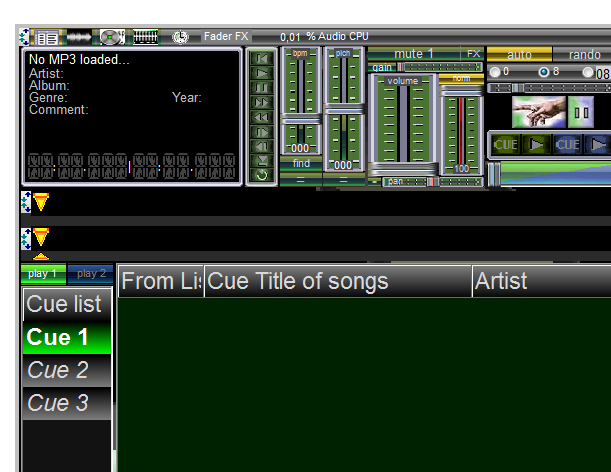Select the radio button labeled 8
611x472 pixels.
pos(544,72)
